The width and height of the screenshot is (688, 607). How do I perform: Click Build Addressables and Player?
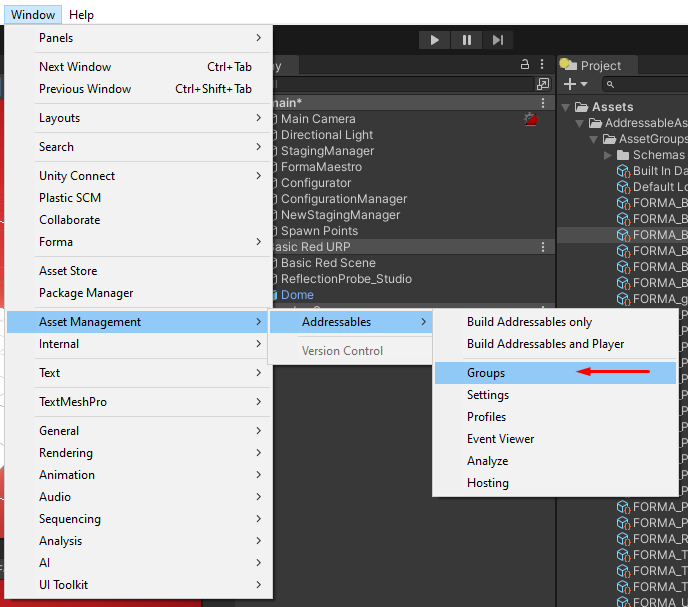(555, 344)
